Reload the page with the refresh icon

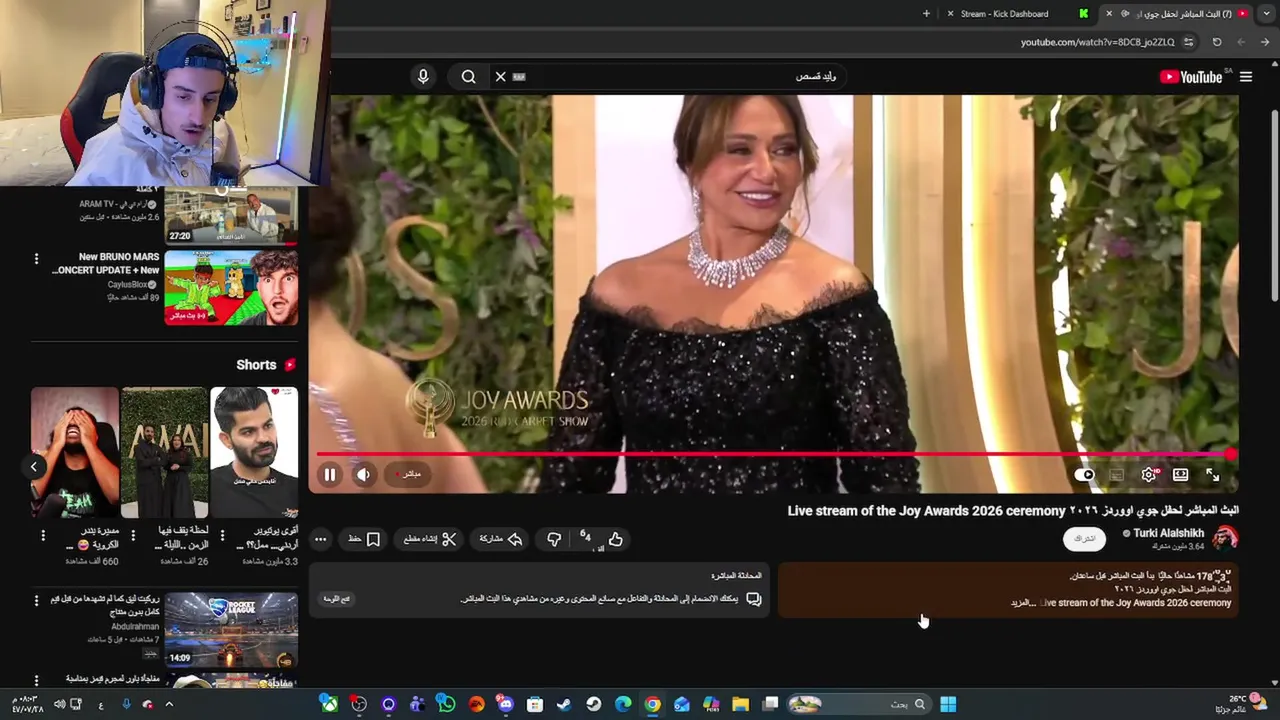[x=1217, y=42]
